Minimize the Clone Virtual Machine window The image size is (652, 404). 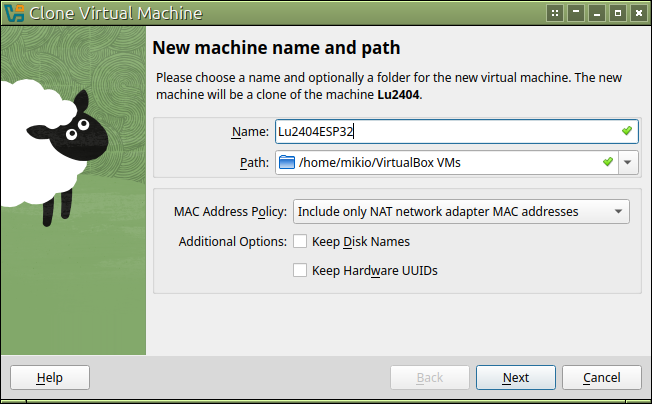(598, 14)
